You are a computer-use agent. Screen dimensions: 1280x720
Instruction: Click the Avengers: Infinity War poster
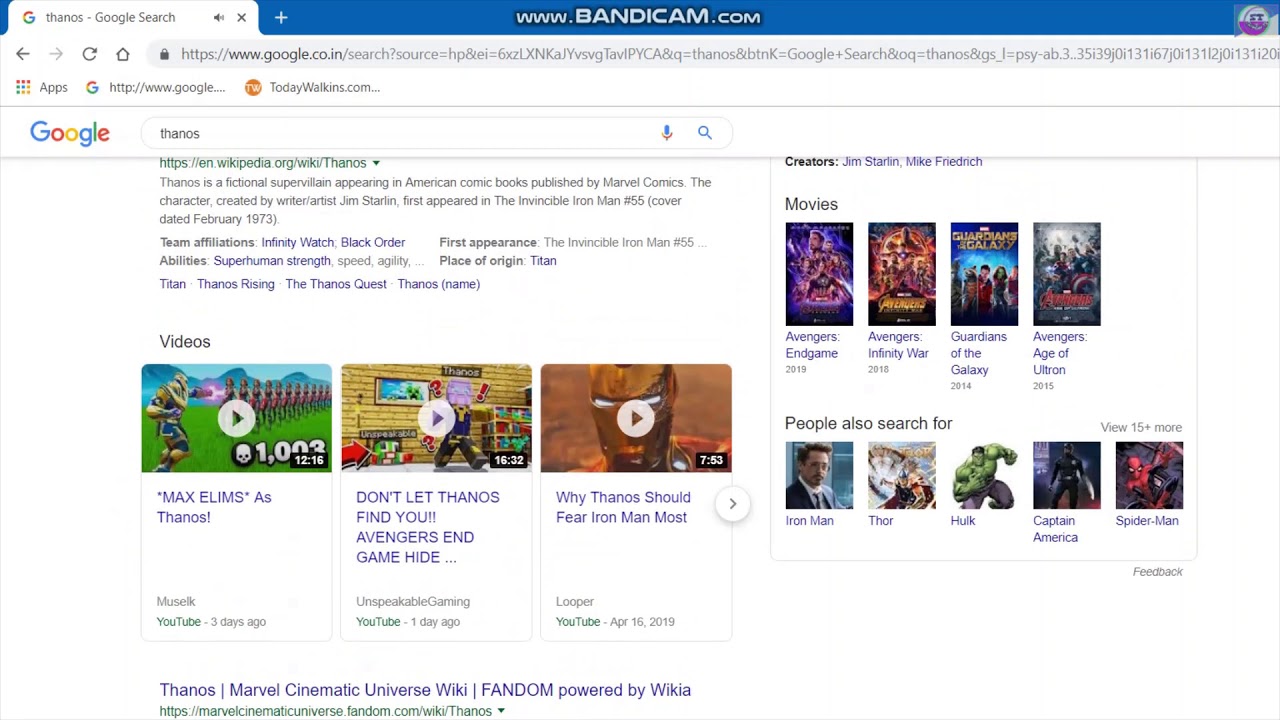point(902,274)
